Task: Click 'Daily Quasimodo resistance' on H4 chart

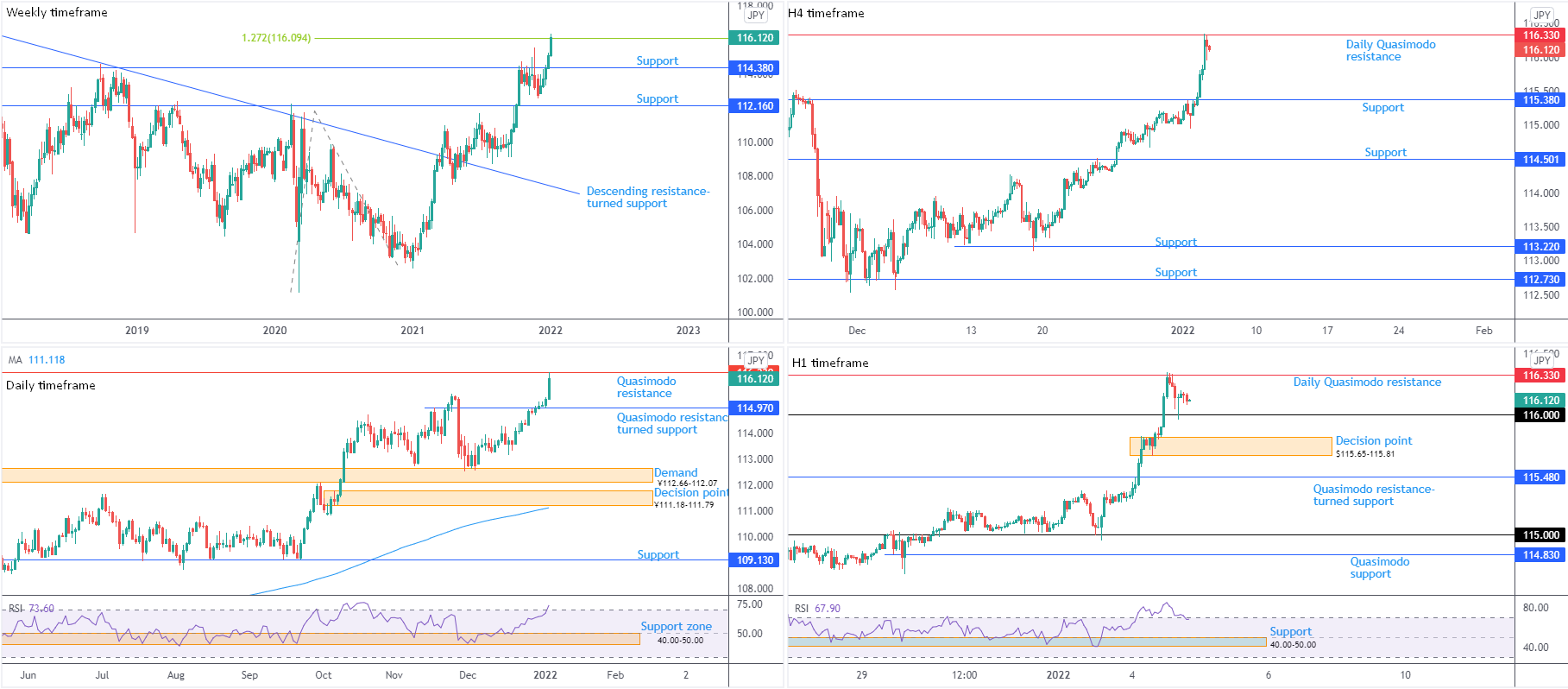Action: [1390, 51]
